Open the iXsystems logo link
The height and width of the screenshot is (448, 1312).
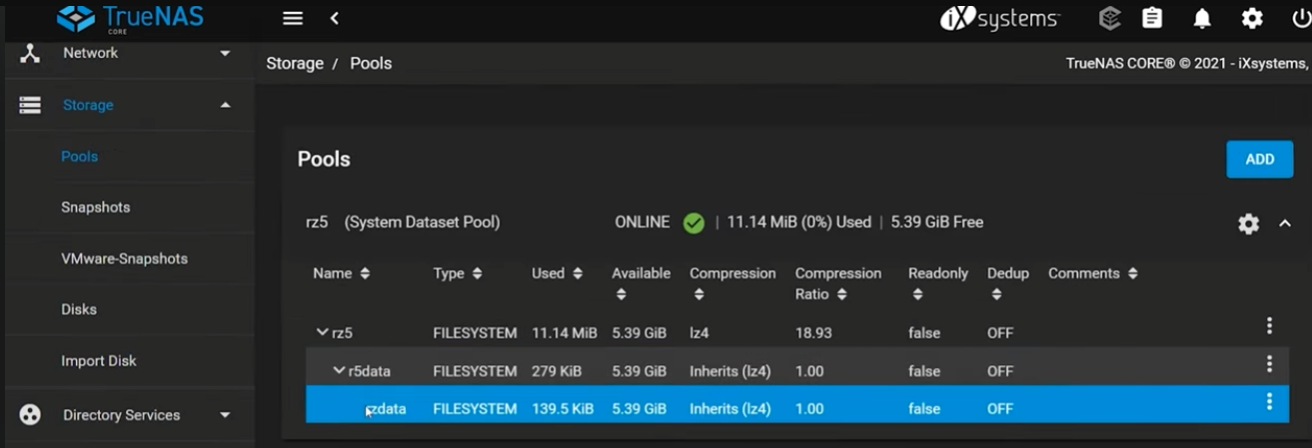pyautogui.click(x=1000, y=19)
